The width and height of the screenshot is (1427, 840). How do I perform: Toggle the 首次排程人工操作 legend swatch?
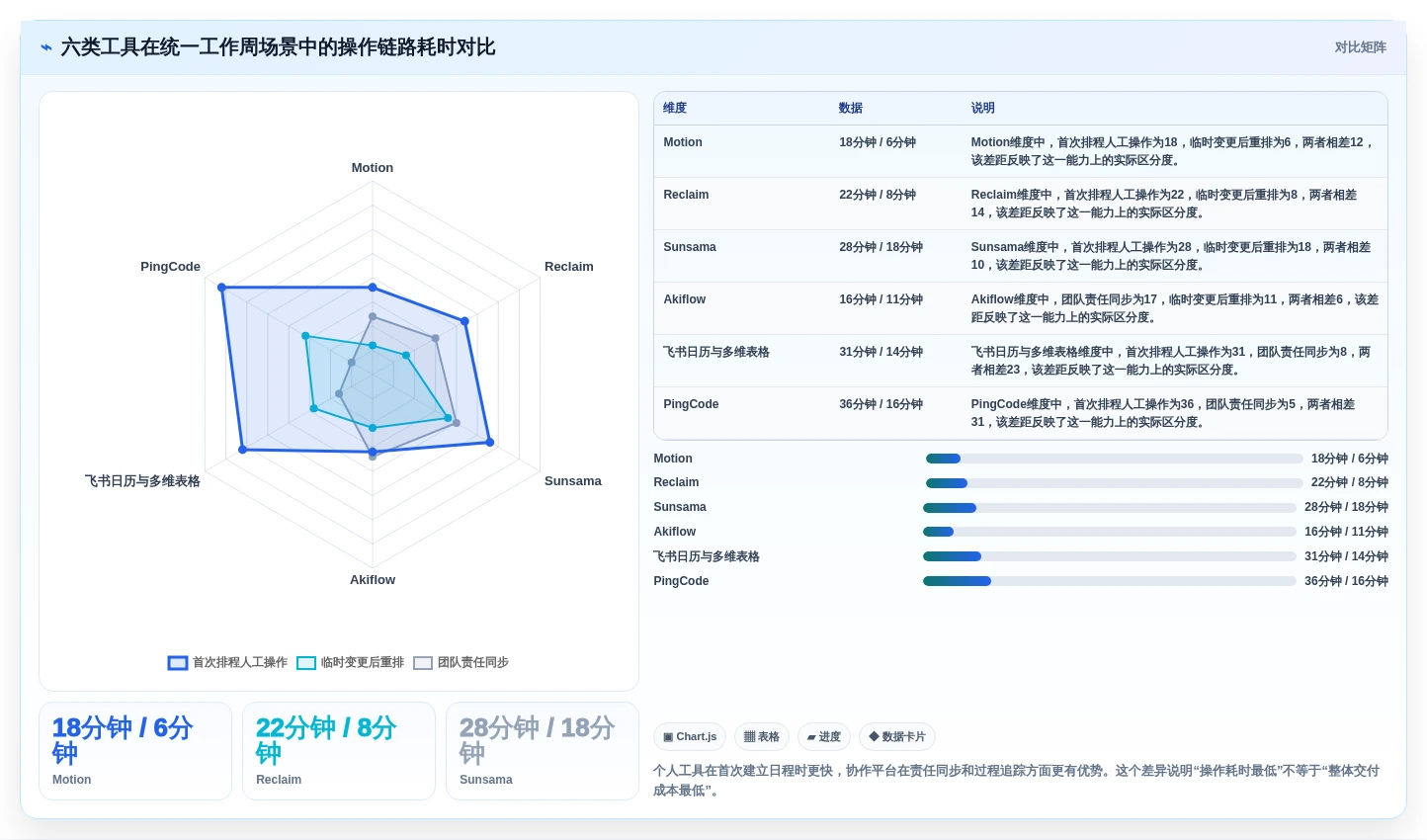point(178,663)
